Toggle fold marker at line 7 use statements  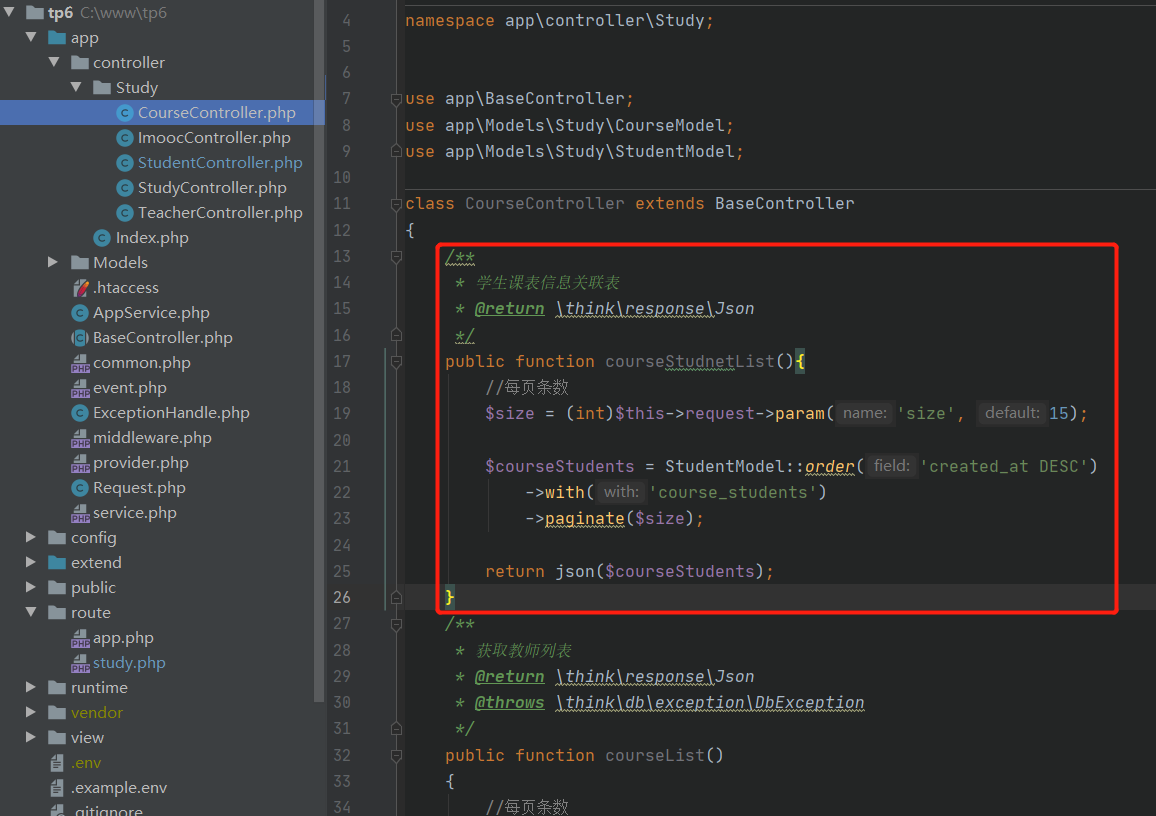(397, 99)
